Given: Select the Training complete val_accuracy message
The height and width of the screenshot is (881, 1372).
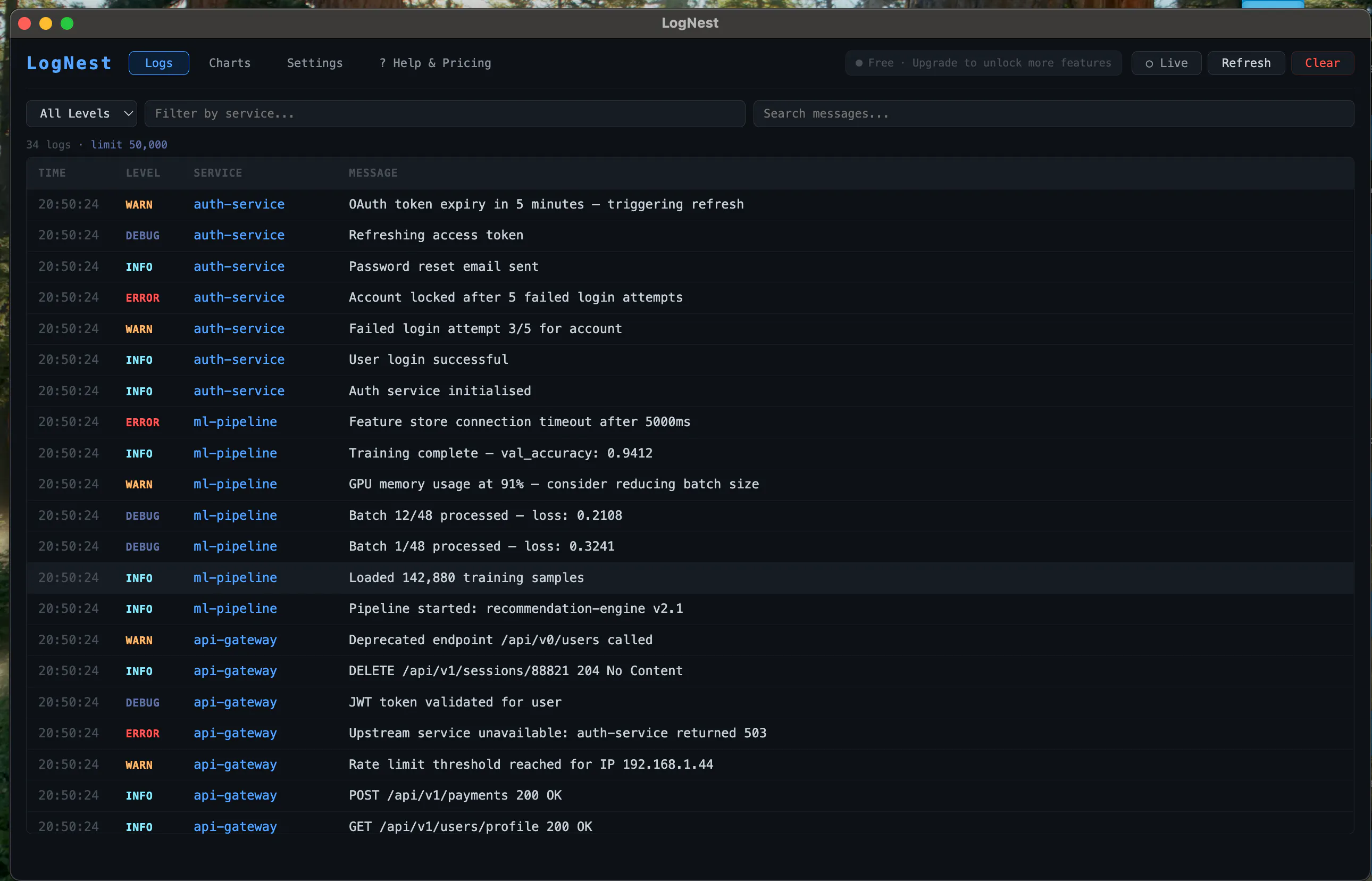Looking at the screenshot, I should coord(500,454).
